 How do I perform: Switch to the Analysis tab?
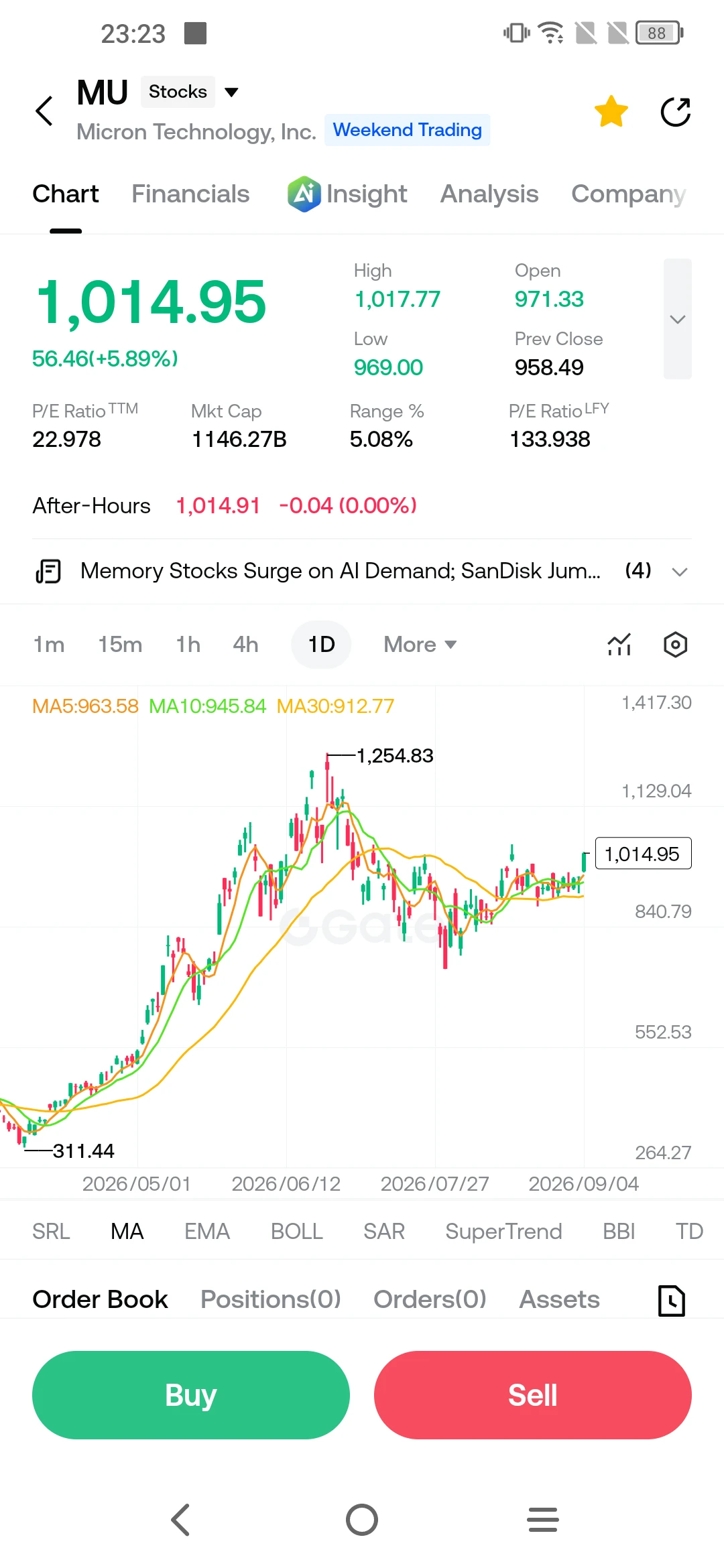tap(489, 194)
